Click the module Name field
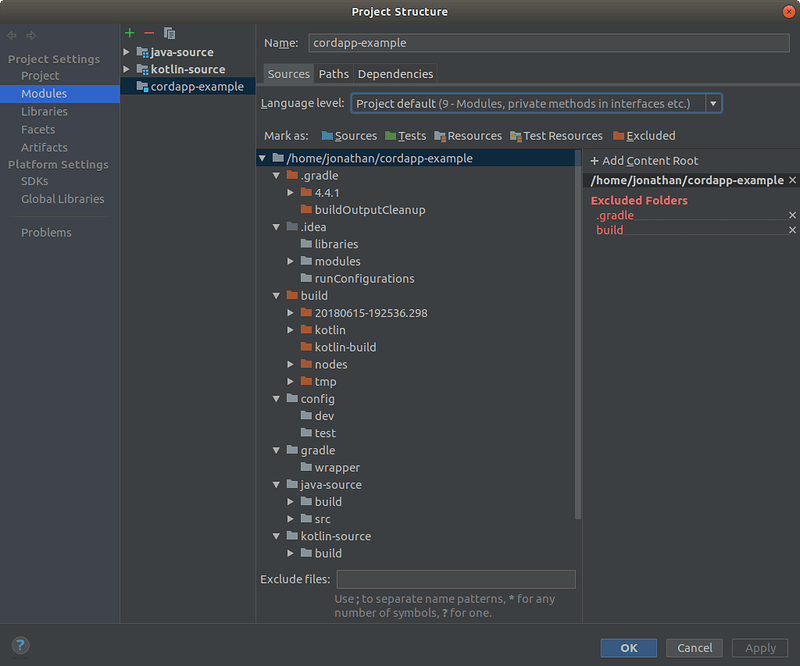This screenshot has width=800, height=666. [x=548, y=43]
